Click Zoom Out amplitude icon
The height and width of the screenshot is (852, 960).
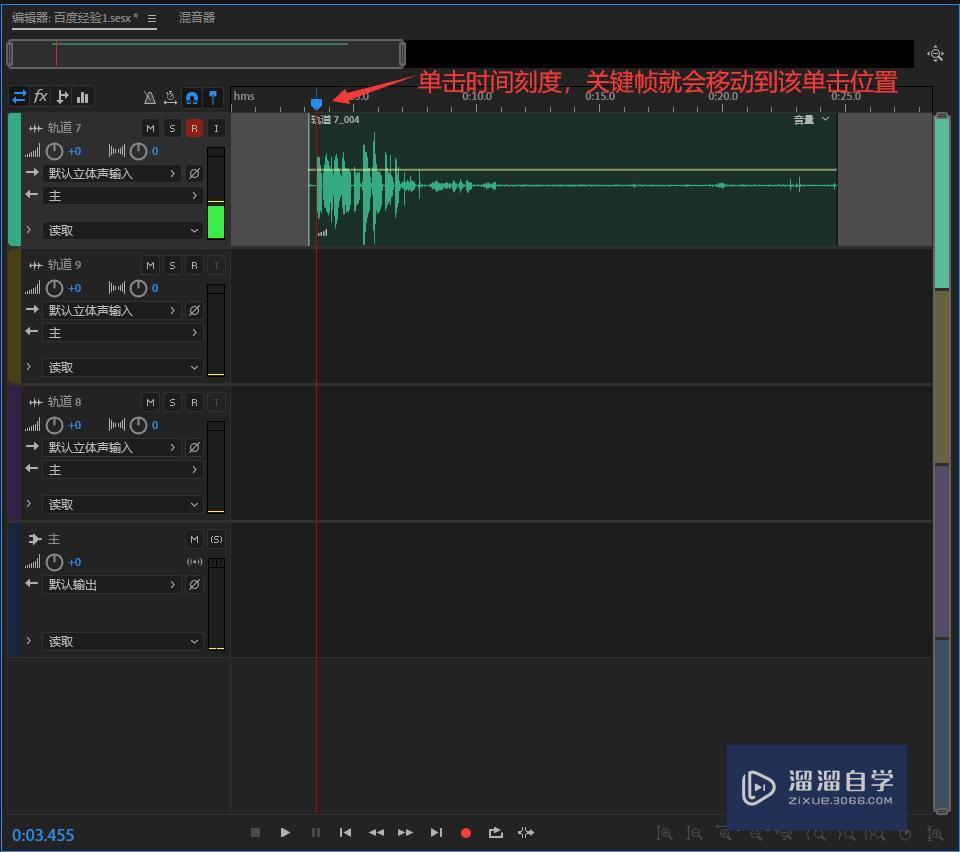(x=694, y=833)
